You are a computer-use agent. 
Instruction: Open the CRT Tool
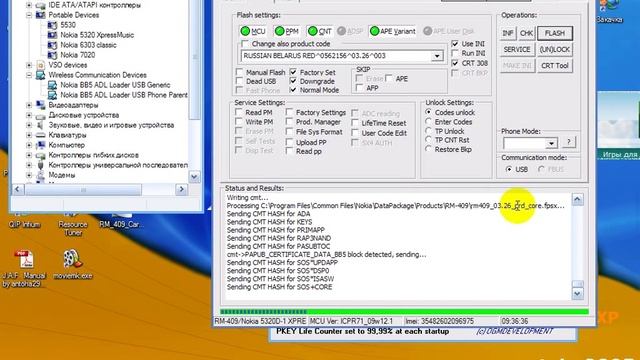tap(555, 66)
